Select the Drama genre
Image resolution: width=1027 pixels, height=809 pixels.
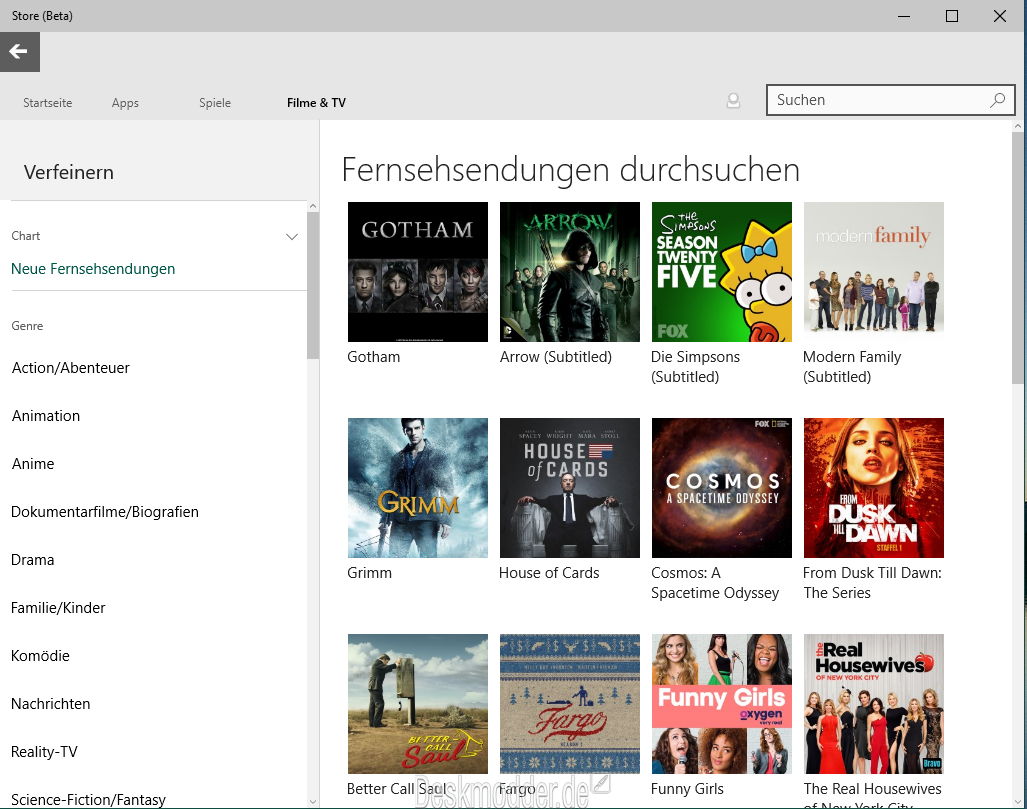[33, 560]
